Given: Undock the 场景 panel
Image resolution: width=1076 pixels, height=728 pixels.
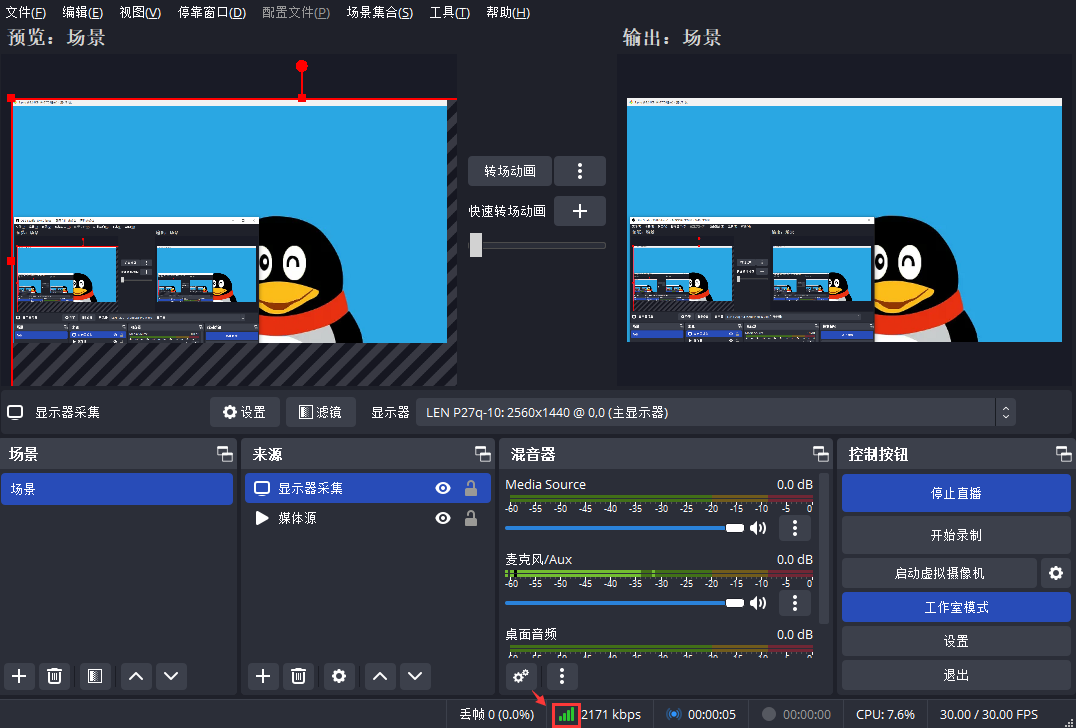Looking at the screenshot, I should 224,454.
